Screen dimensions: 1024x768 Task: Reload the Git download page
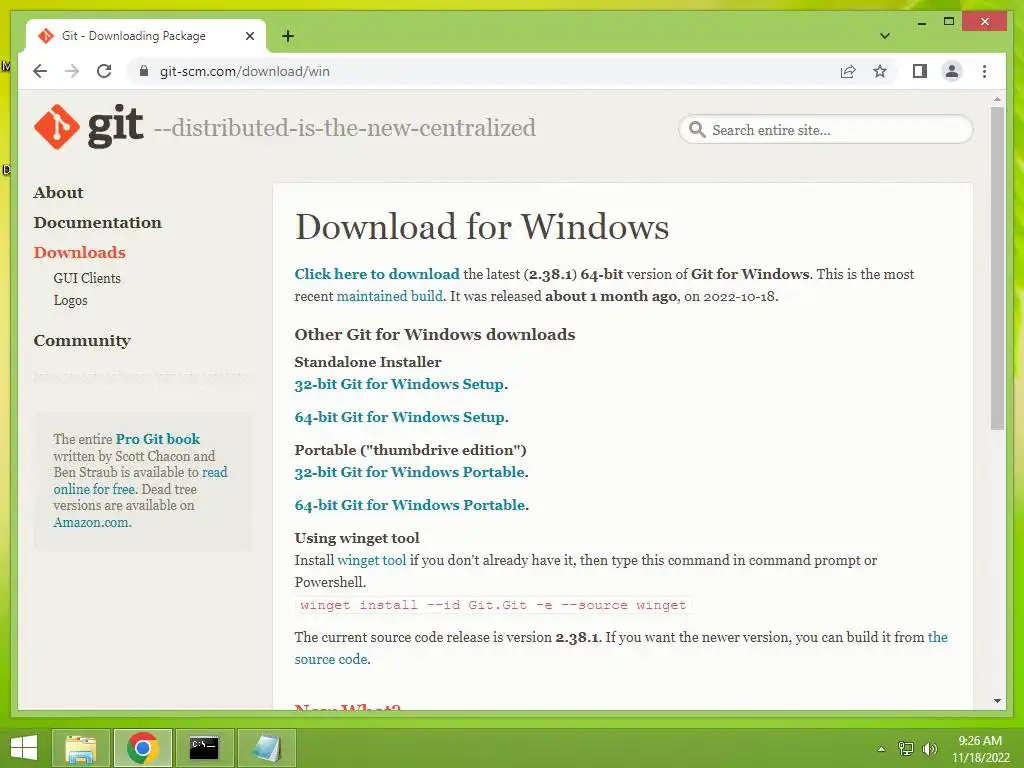tap(104, 71)
